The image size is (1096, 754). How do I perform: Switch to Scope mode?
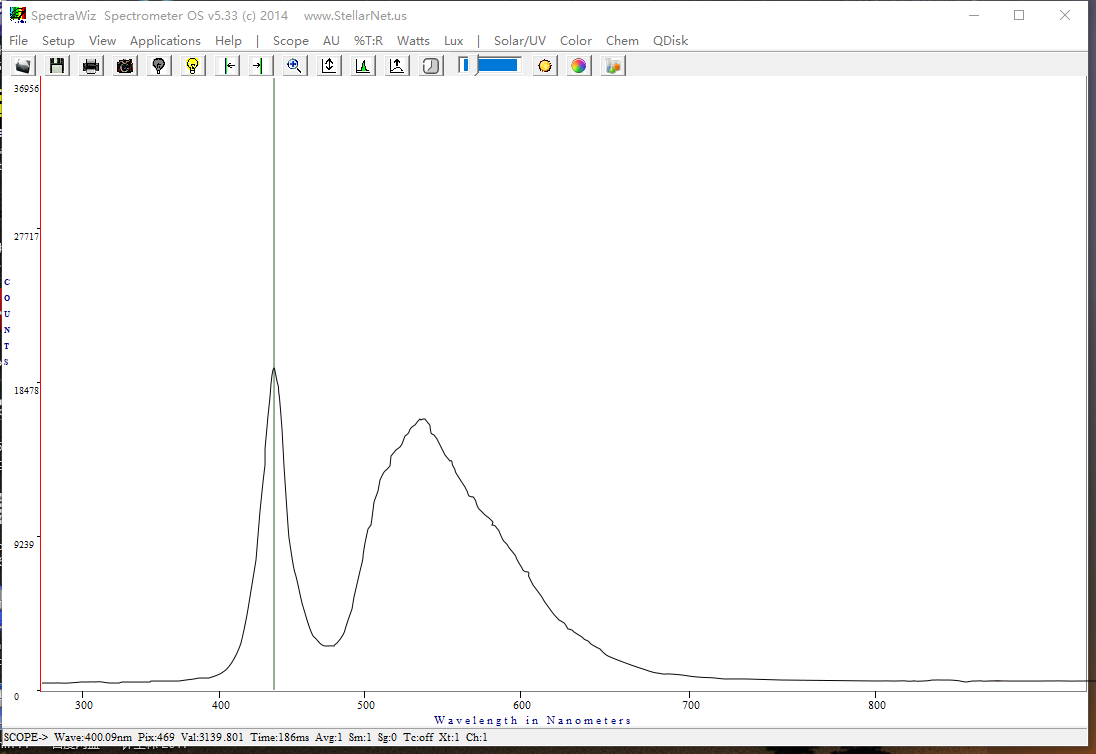point(290,41)
